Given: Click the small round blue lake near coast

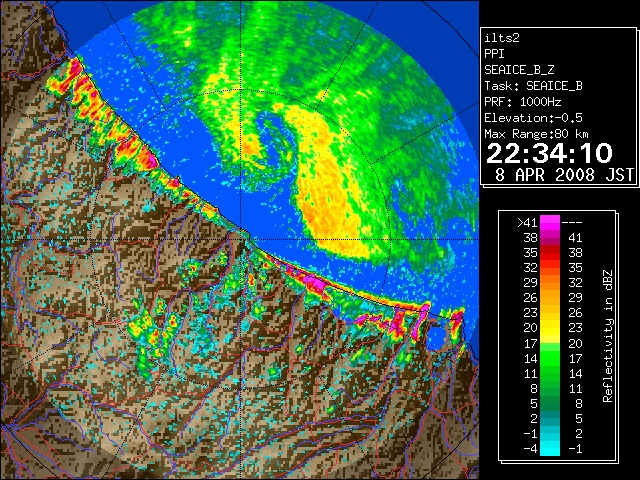Looking at the screenshot, I should 435,337.
